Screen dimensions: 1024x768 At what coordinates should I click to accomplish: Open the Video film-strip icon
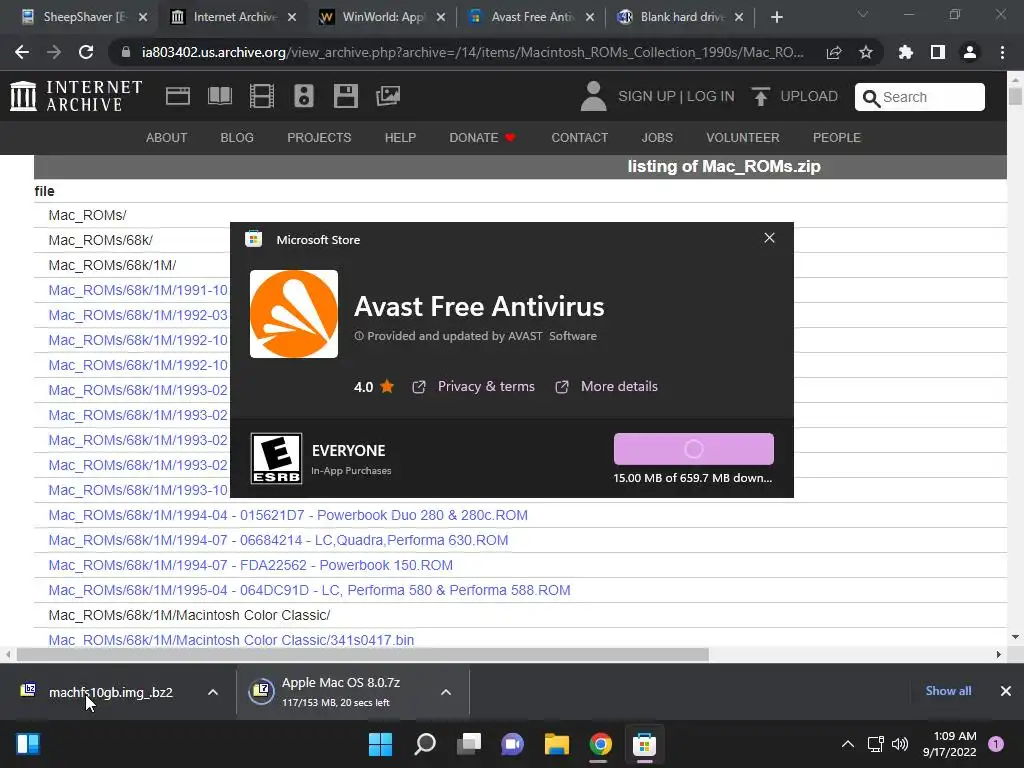coord(262,96)
